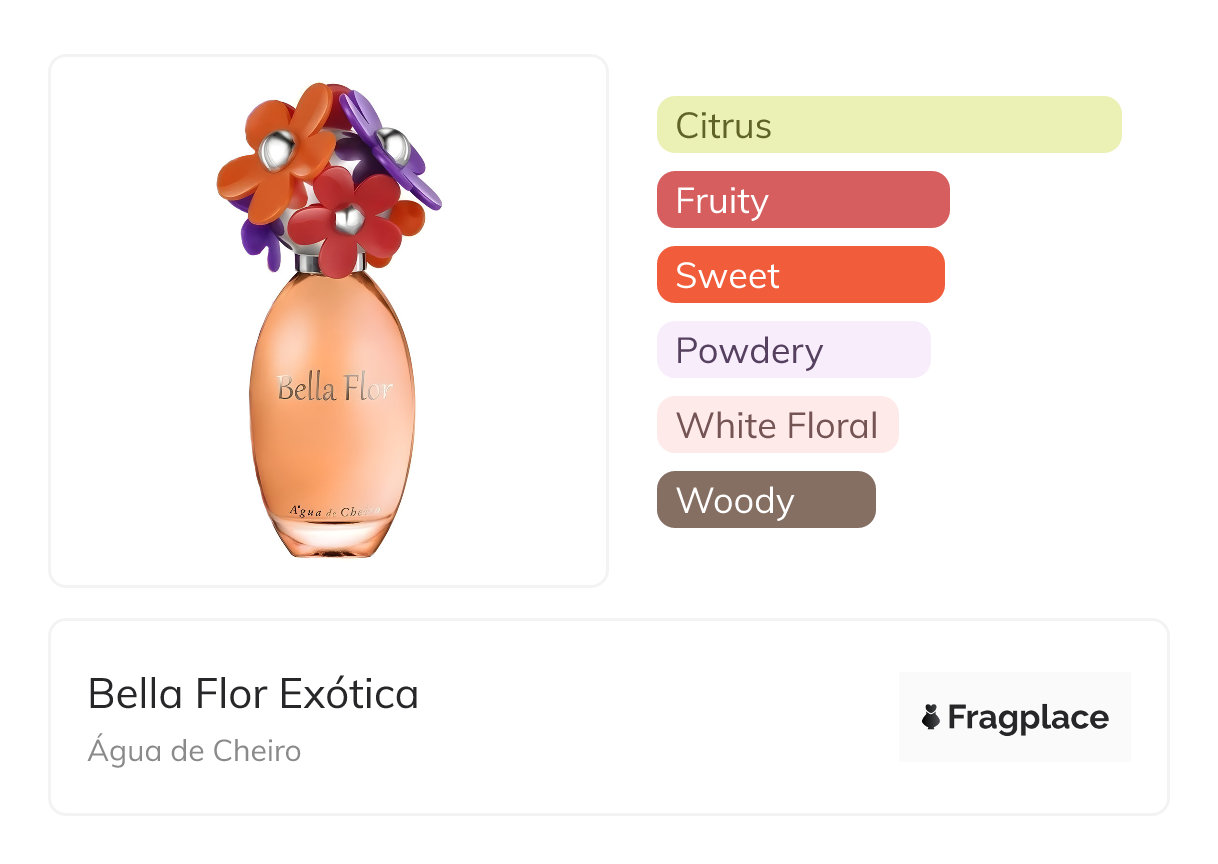
Task: Click the silver heart in the orange flower
Action: 273,152
